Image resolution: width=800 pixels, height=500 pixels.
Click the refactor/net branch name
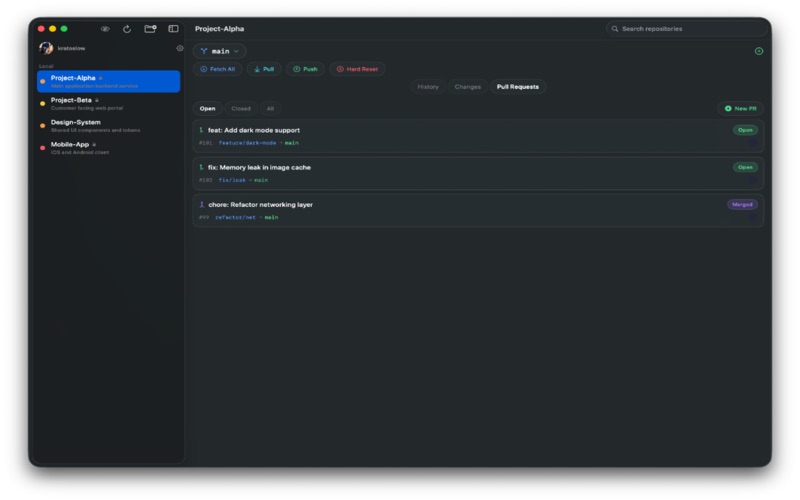[235, 217]
